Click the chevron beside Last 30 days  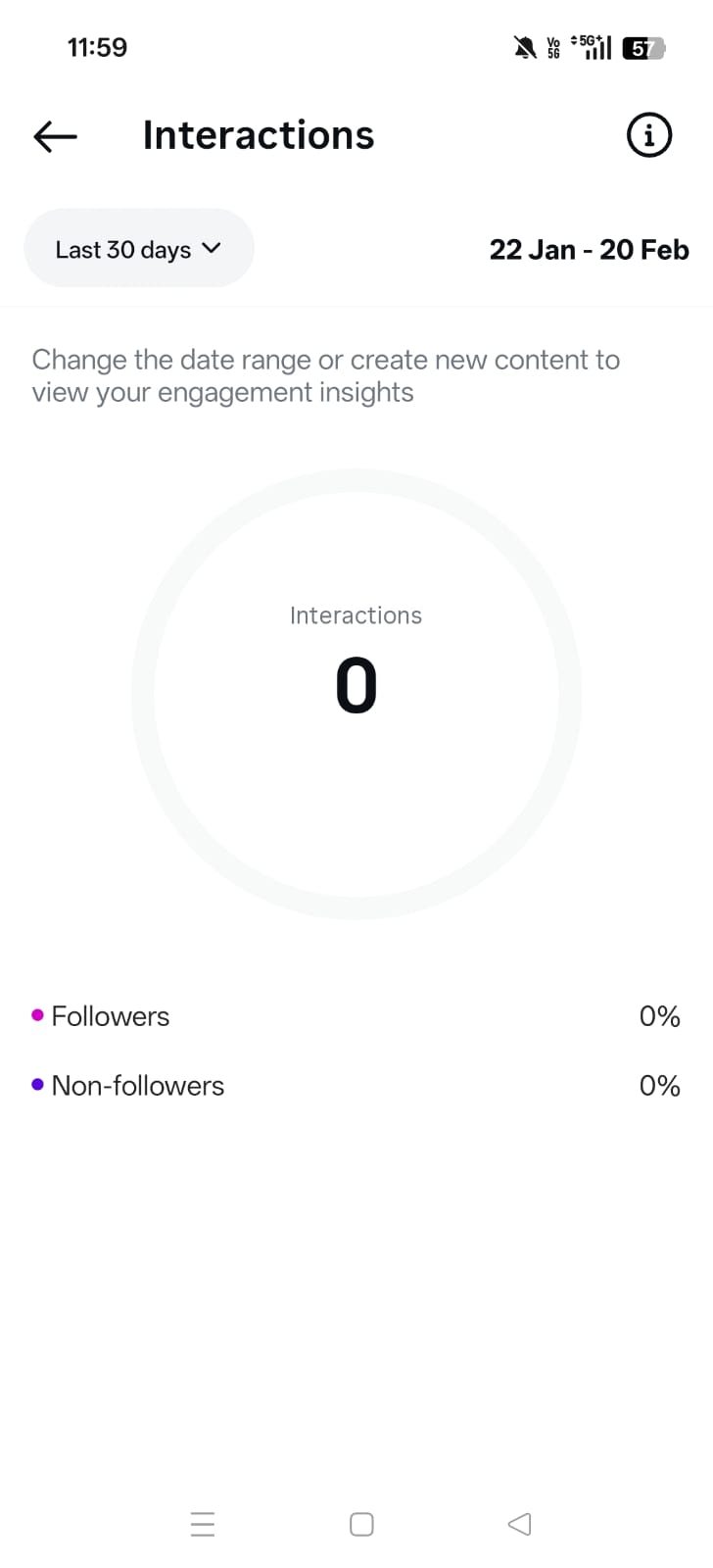pos(212,248)
